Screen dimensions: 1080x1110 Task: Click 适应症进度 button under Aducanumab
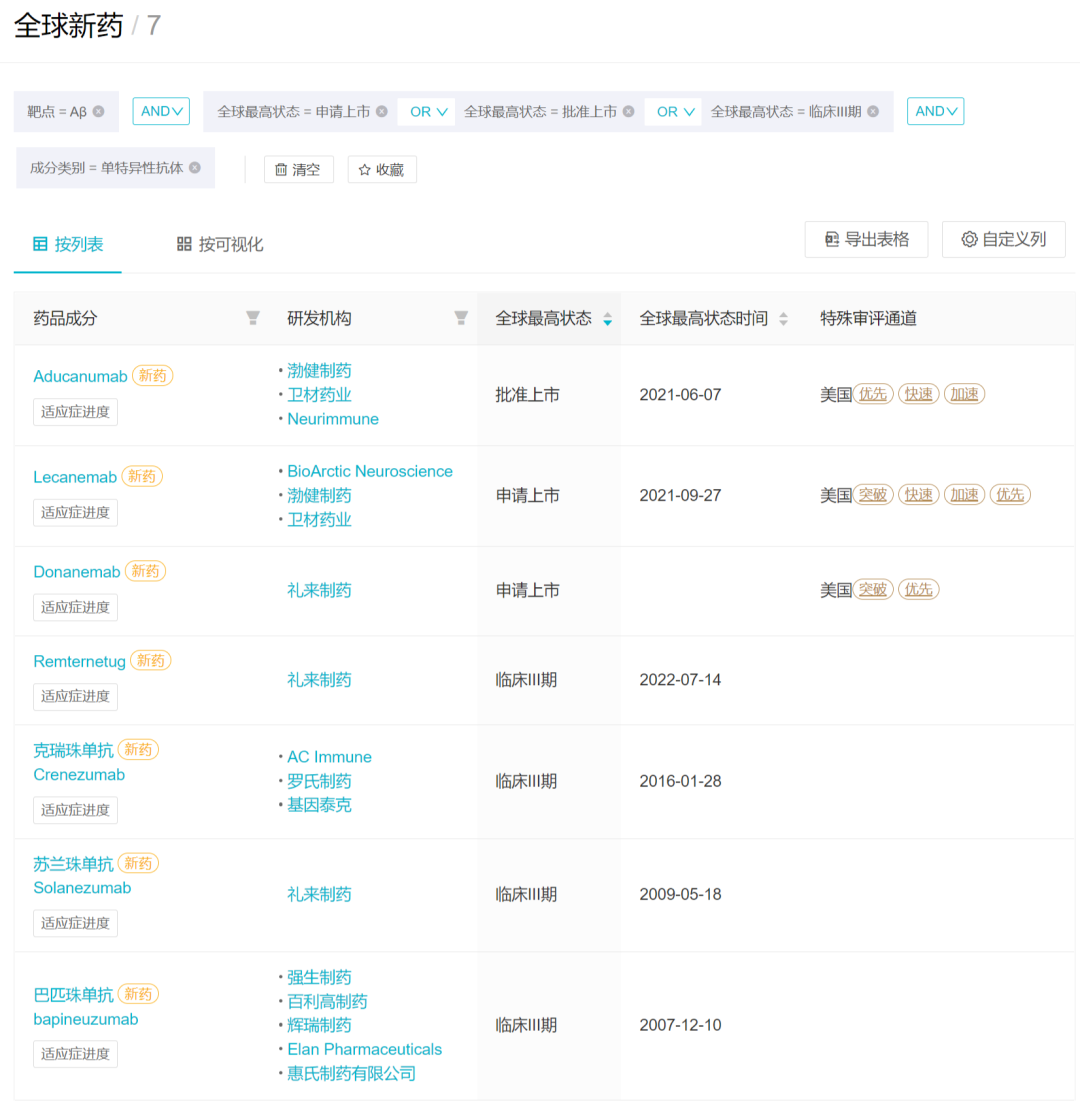pyautogui.click(x=75, y=412)
